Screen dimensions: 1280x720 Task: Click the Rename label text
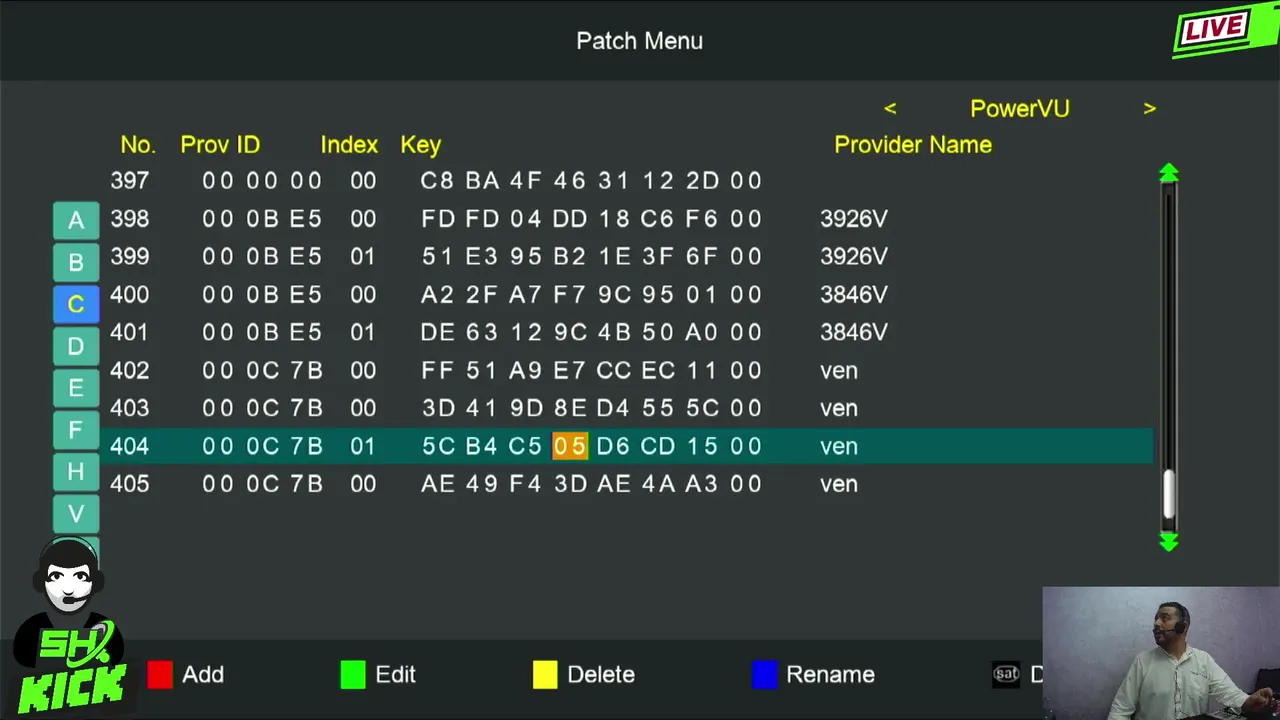[830, 675]
